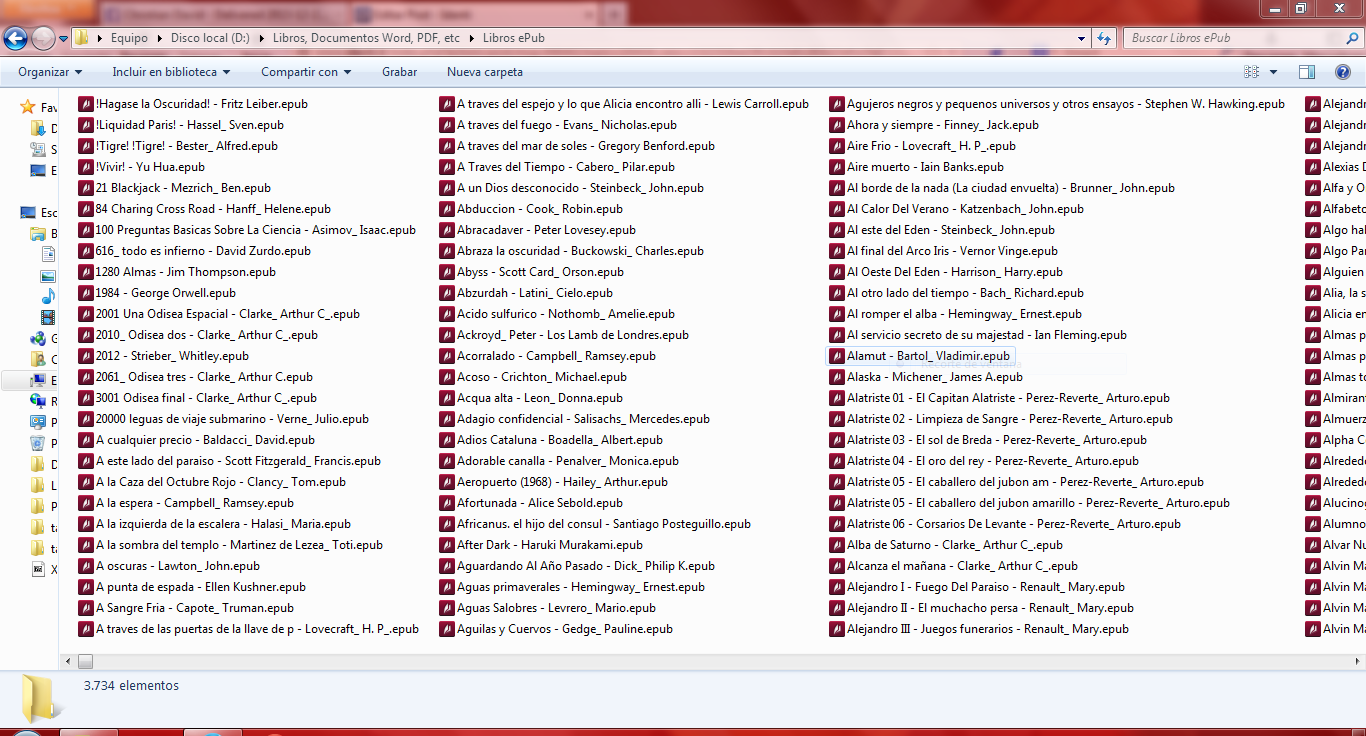1366x736 pixels.
Task: Select file 20000 leguas de viaje submarino
Action: coord(224,419)
